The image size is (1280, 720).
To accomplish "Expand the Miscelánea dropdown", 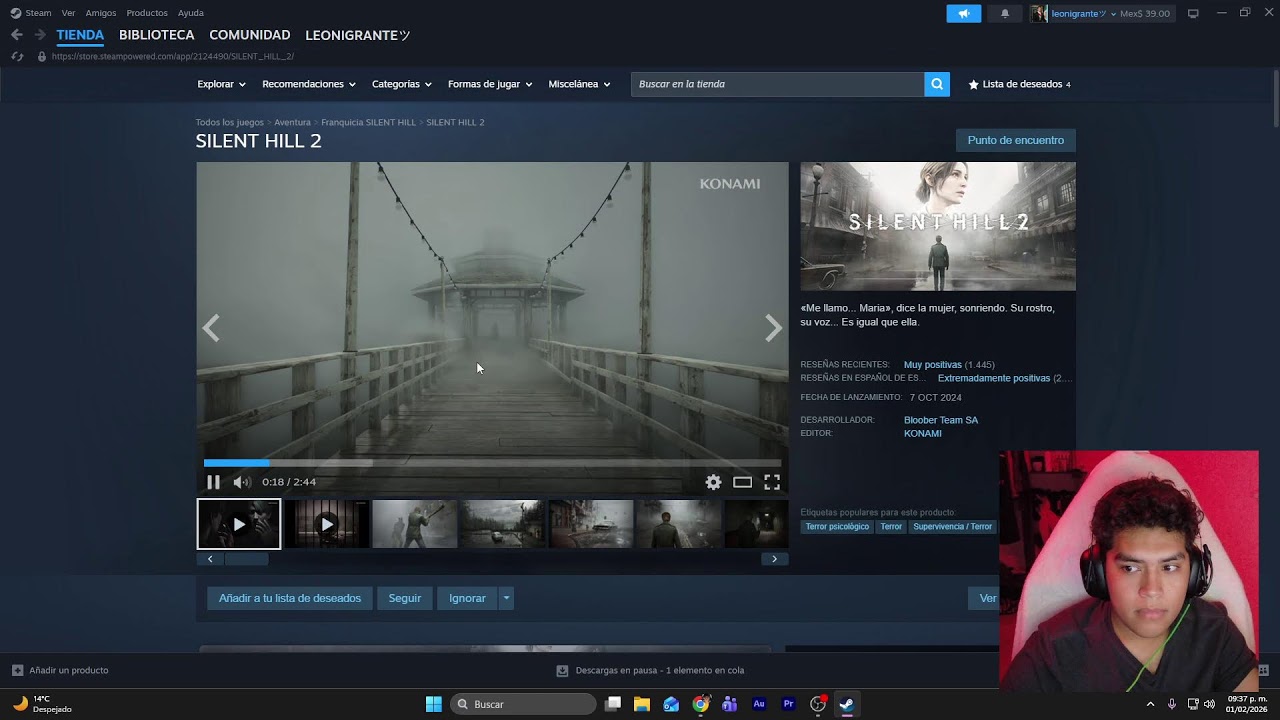I will (x=579, y=84).
